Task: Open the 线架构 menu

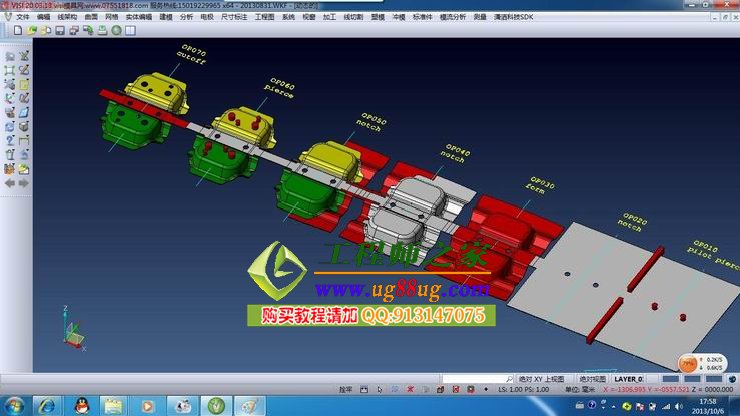Action: (67, 17)
